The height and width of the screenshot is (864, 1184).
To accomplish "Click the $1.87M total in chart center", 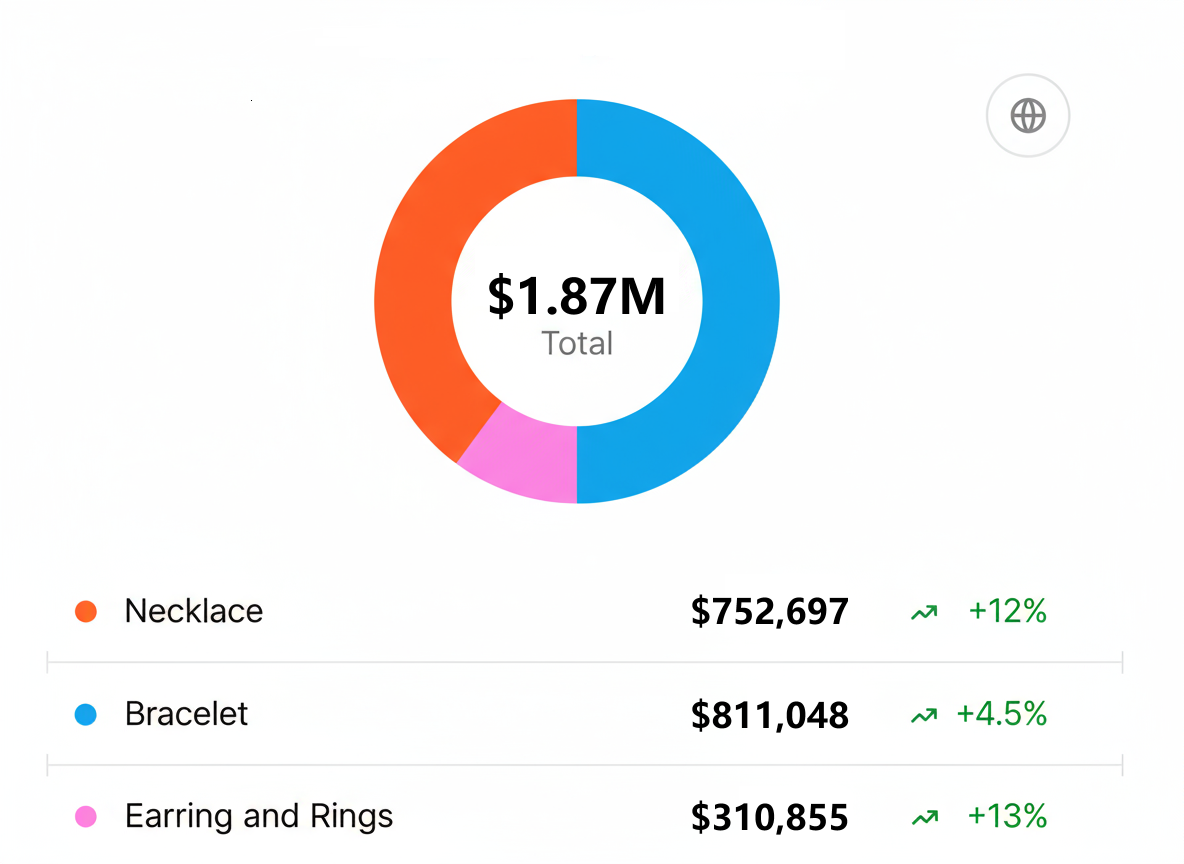I will (577, 297).
